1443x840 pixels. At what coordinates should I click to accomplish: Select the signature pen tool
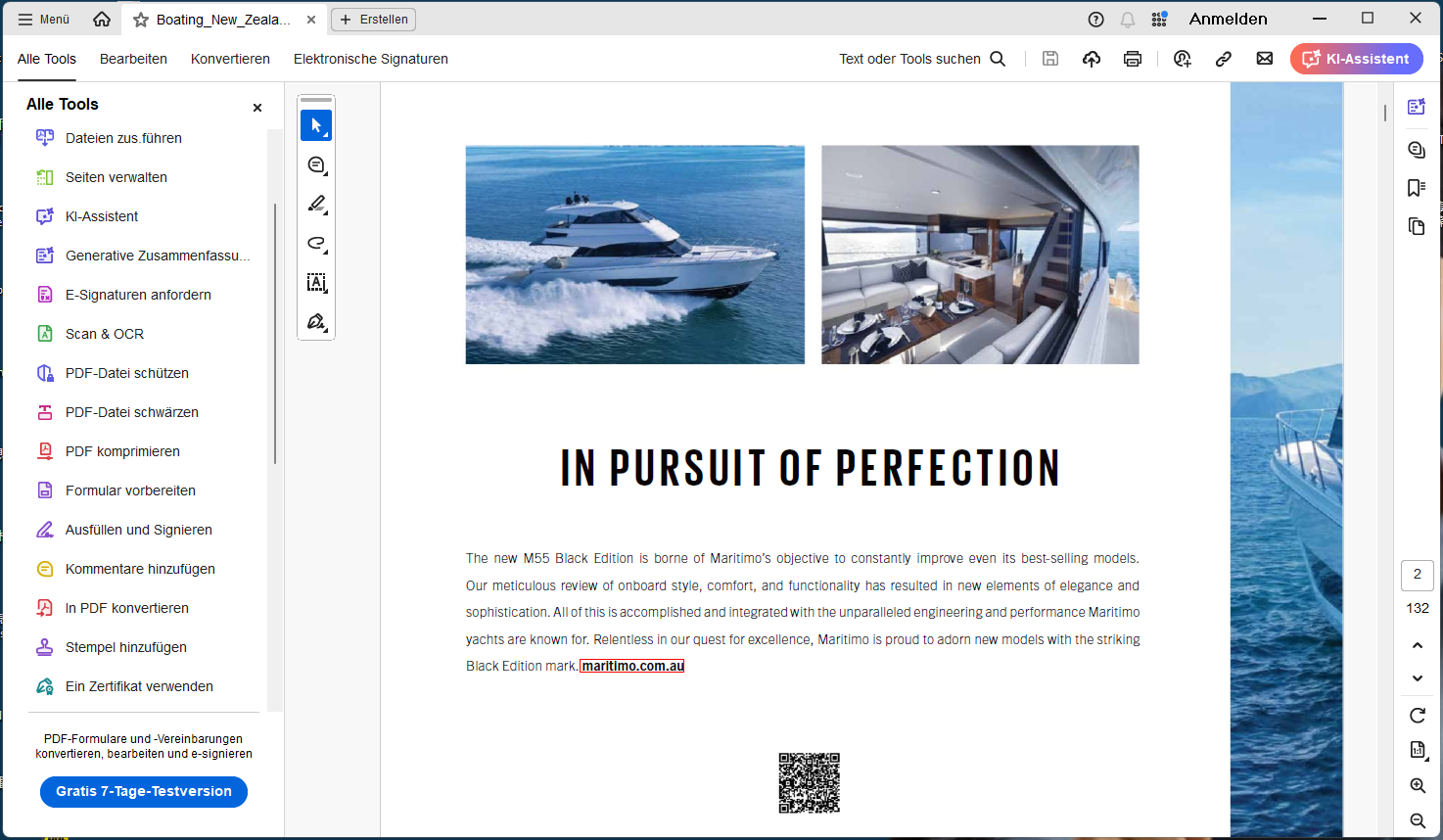pyautogui.click(x=316, y=321)
